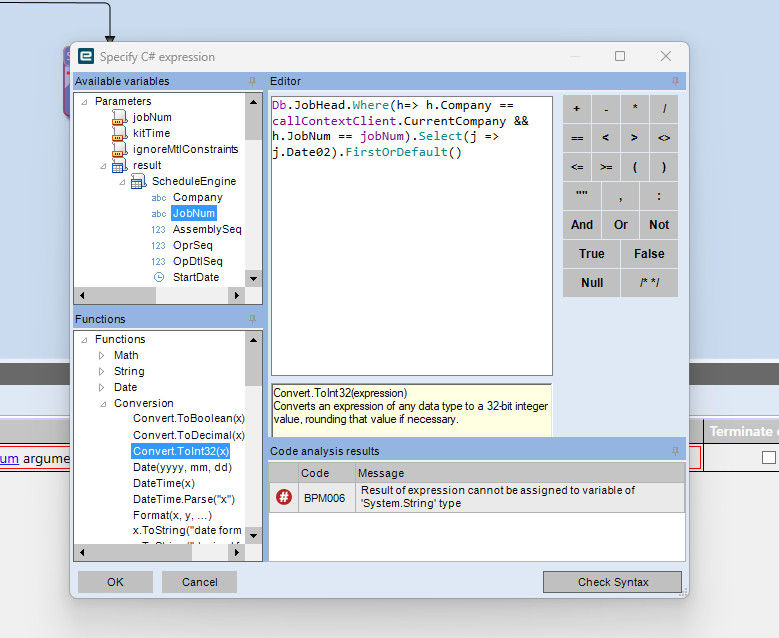
Task: Click the Epicor dialog title icon
Action: [86, 56]
